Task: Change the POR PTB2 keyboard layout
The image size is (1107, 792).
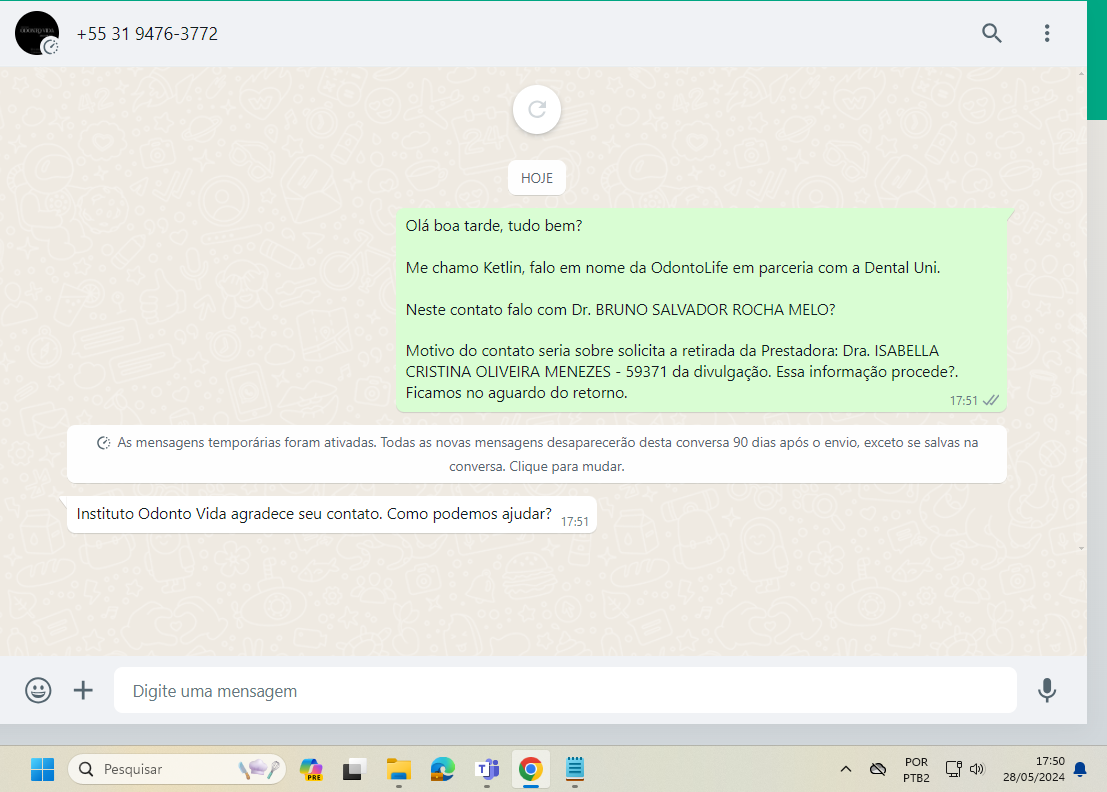Action: point(916,769)
